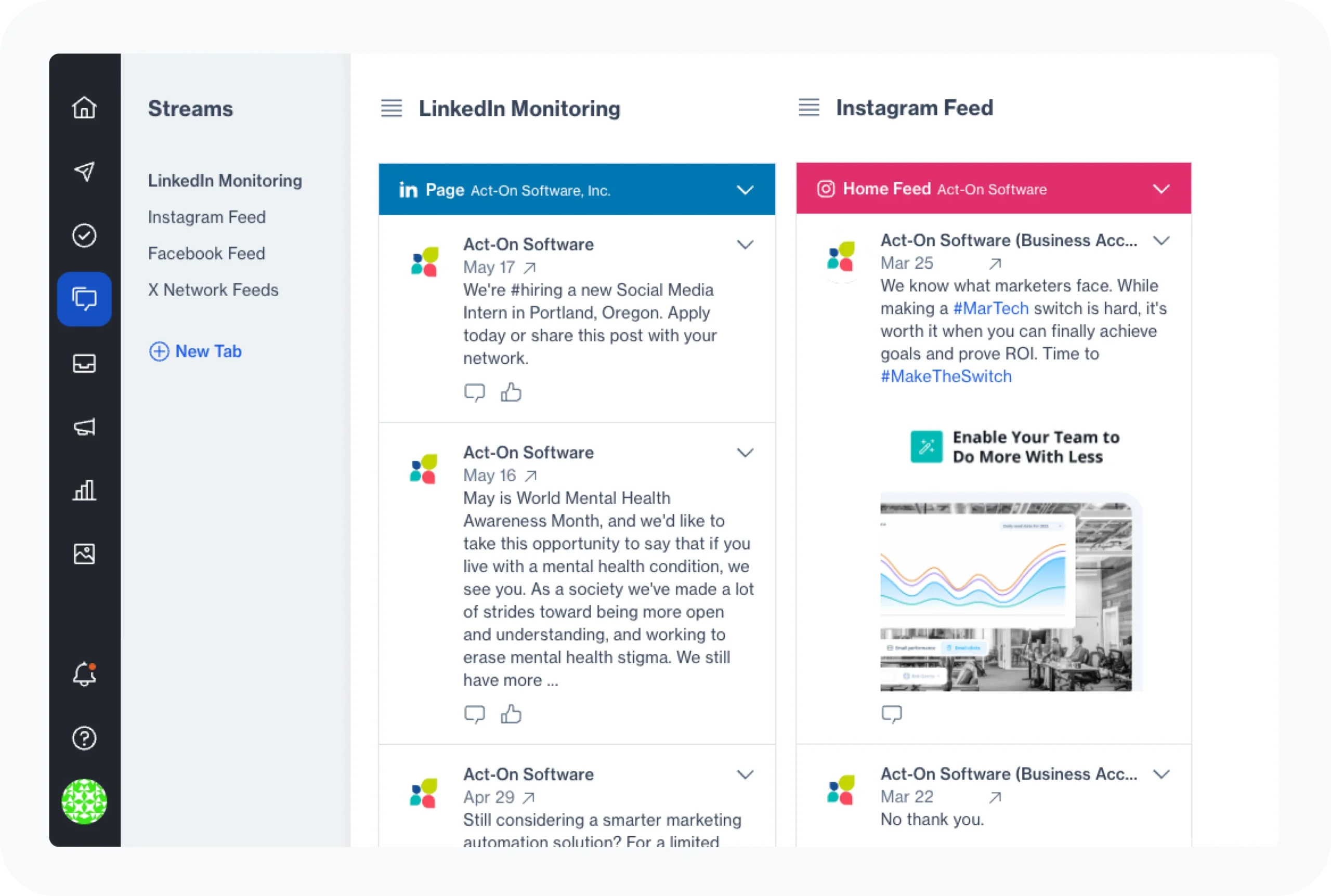Open the bar chart Analytics icon
1331x896 pixels.
(84, 490)
